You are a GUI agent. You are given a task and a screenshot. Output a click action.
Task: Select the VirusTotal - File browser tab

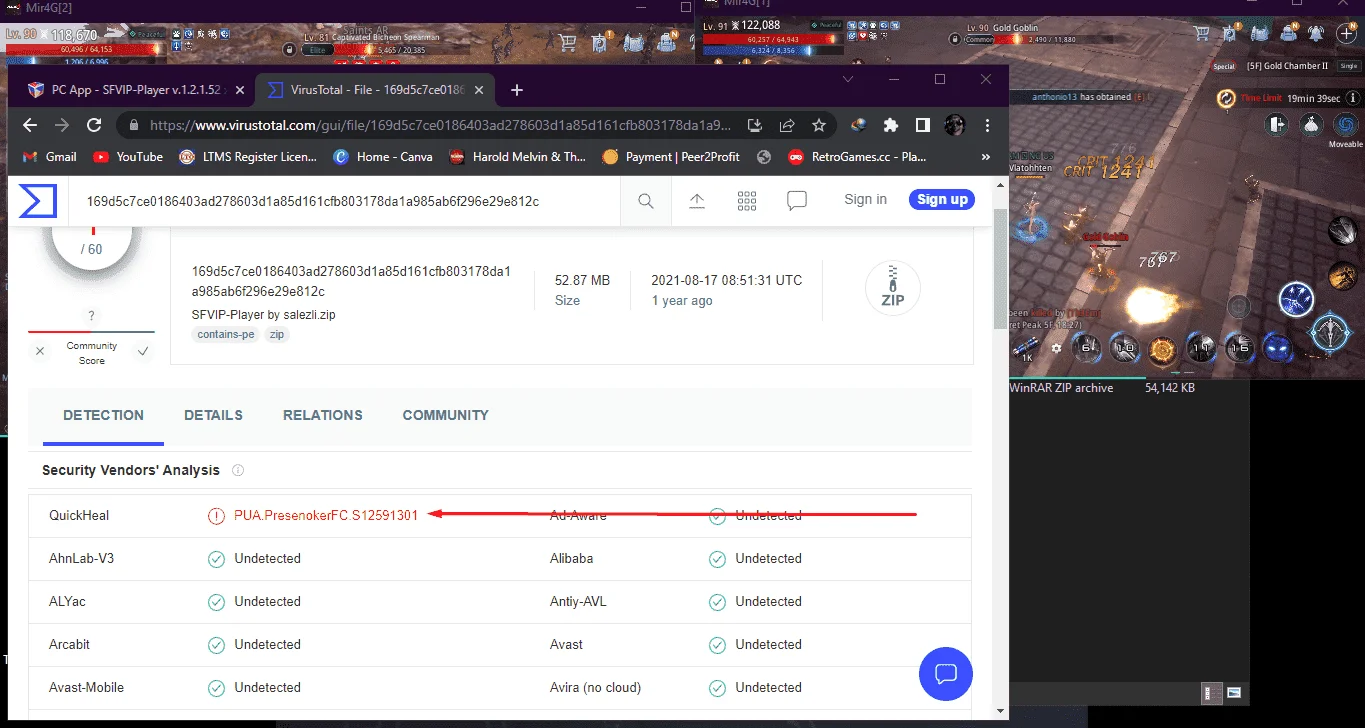click(x=375, y=90)
